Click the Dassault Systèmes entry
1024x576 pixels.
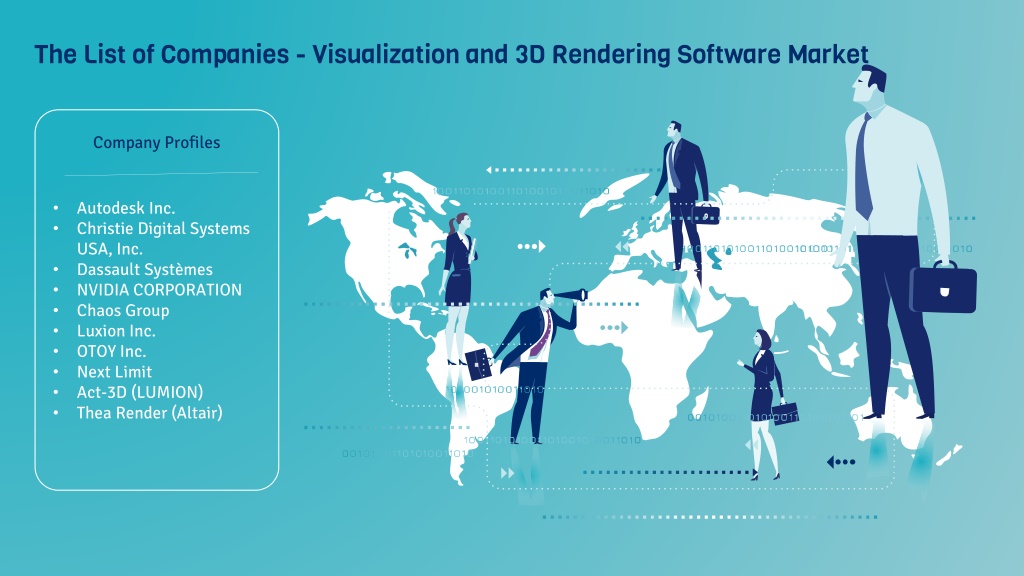(144, 270)
